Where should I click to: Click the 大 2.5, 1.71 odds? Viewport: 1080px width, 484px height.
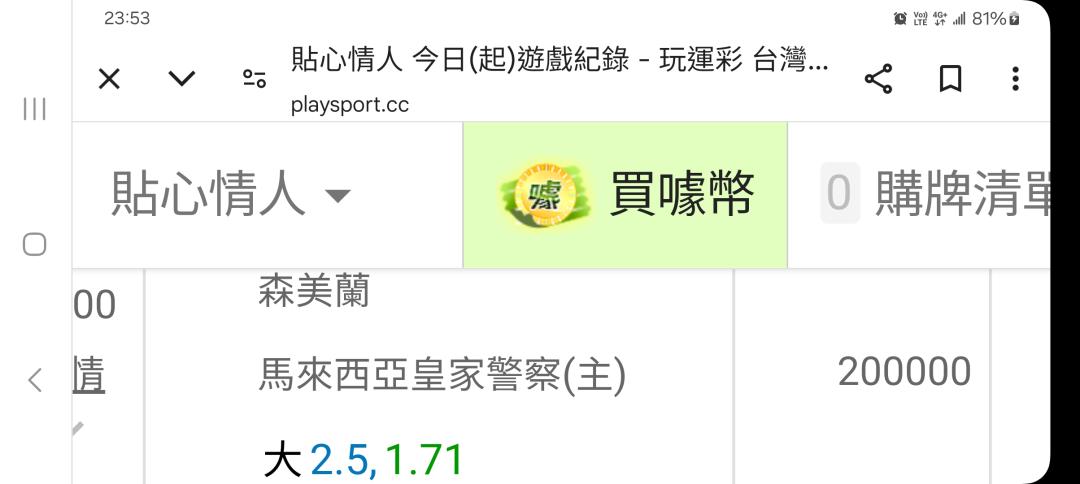(363, 461)
